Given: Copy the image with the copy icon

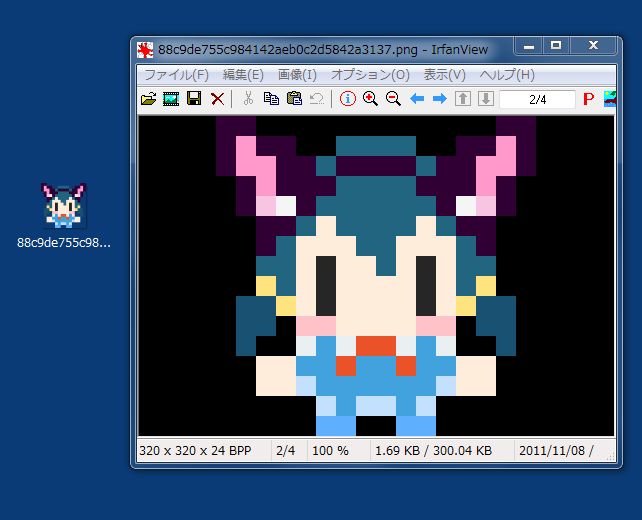Looking at the screenshot, I should [271, 99].
